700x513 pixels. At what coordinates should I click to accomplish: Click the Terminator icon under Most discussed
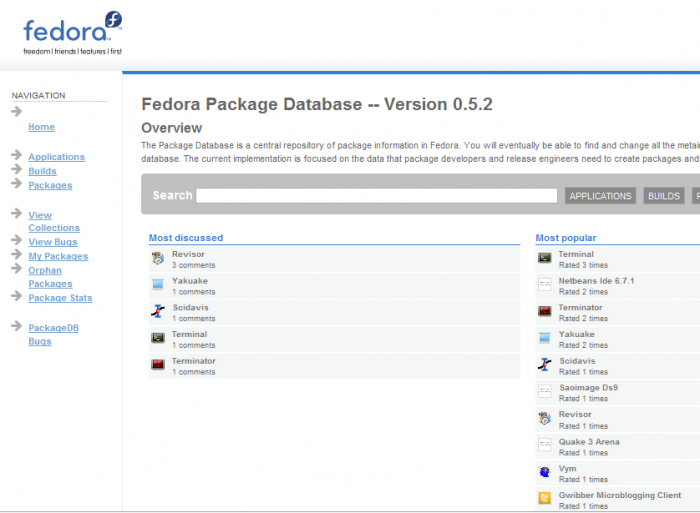tap(158, 364)
